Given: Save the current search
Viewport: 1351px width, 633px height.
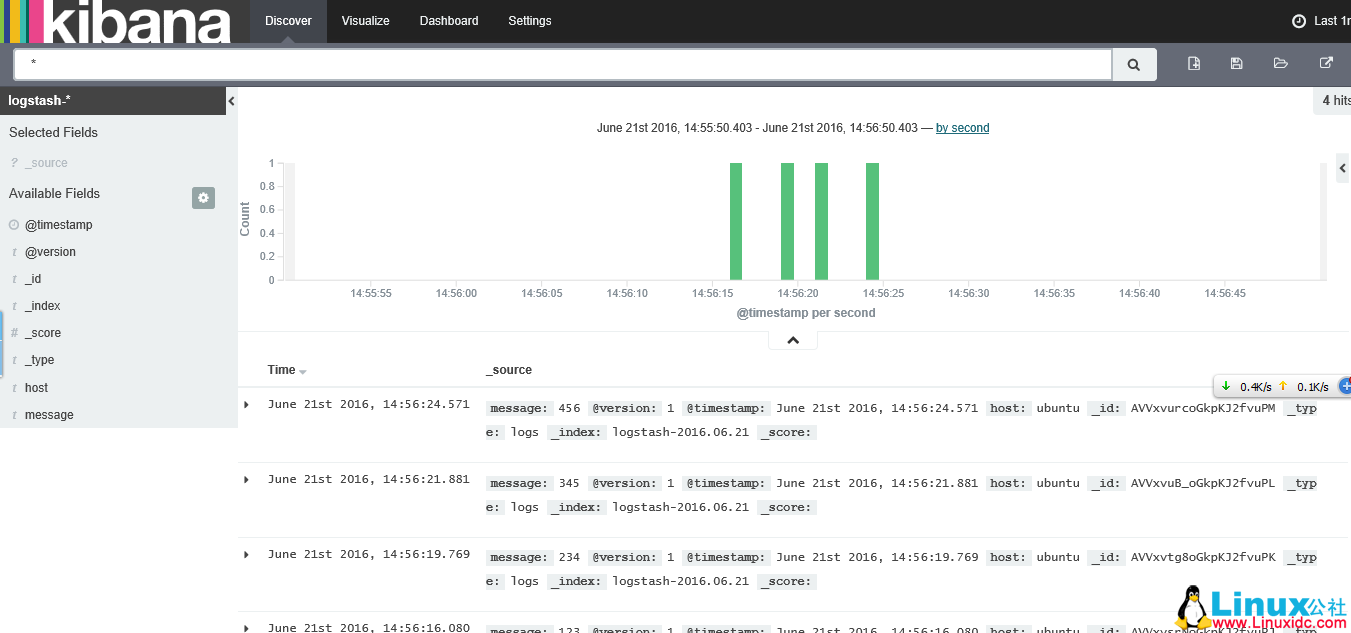Looking at the screenshot, I should 1236,62.
